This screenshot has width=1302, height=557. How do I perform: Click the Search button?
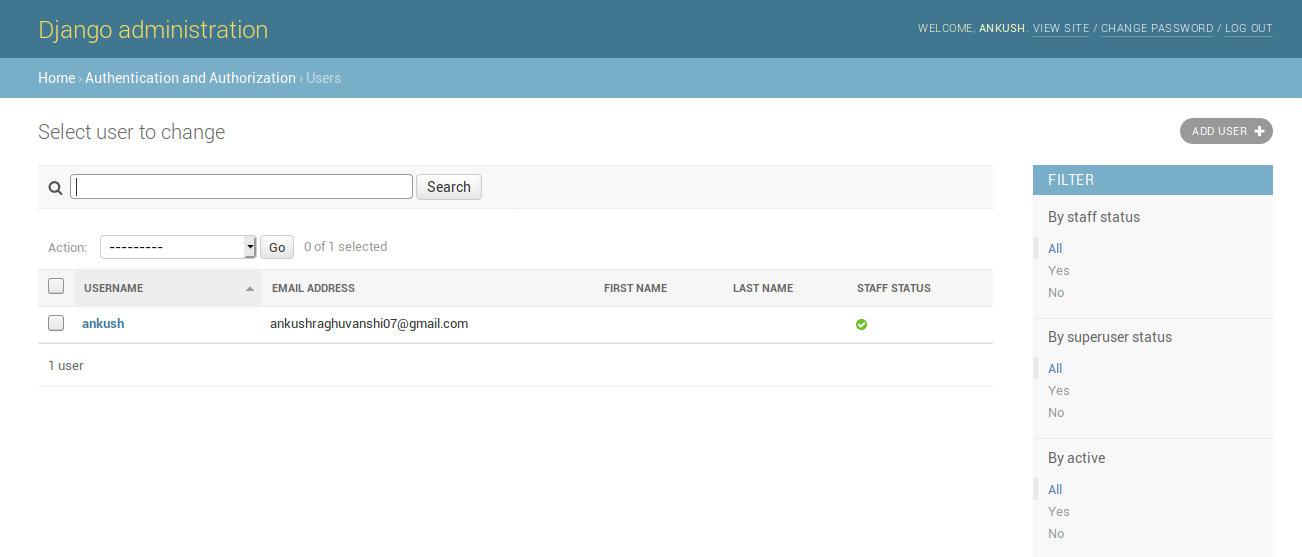(x=449, y=187)
